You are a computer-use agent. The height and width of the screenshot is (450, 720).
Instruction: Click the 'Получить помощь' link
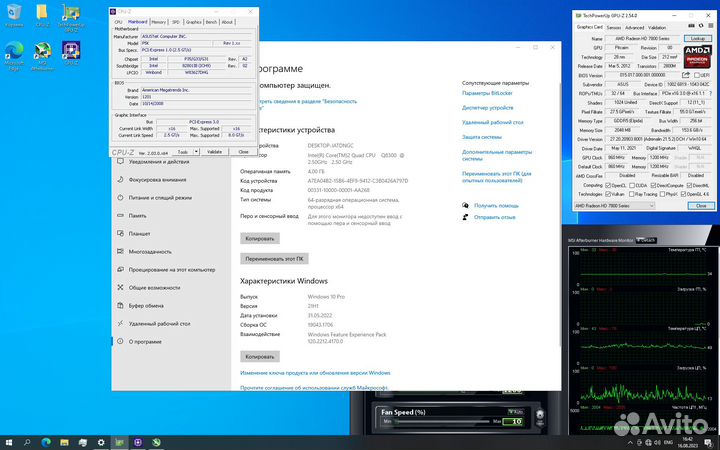click(496, 206)
